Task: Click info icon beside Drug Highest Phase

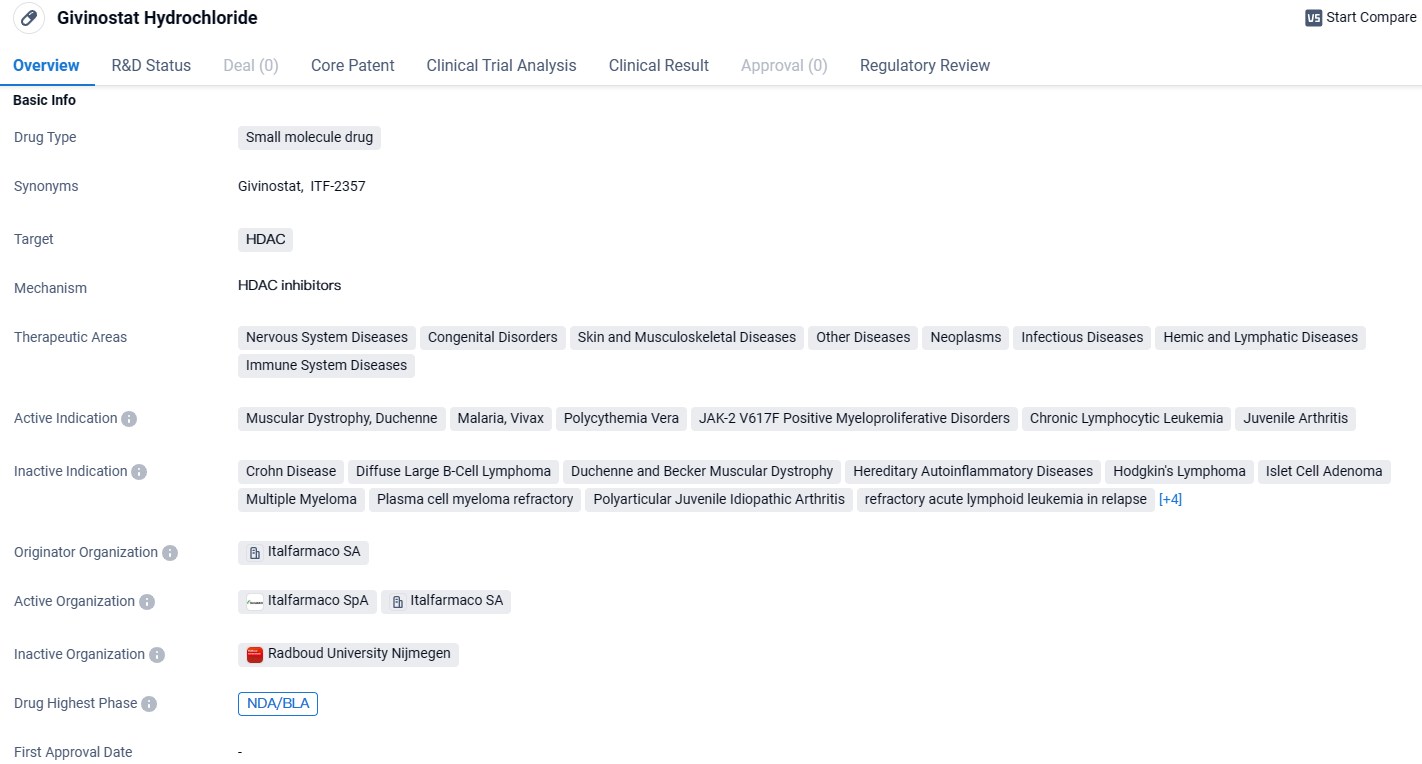Action: tap(149, 704)
